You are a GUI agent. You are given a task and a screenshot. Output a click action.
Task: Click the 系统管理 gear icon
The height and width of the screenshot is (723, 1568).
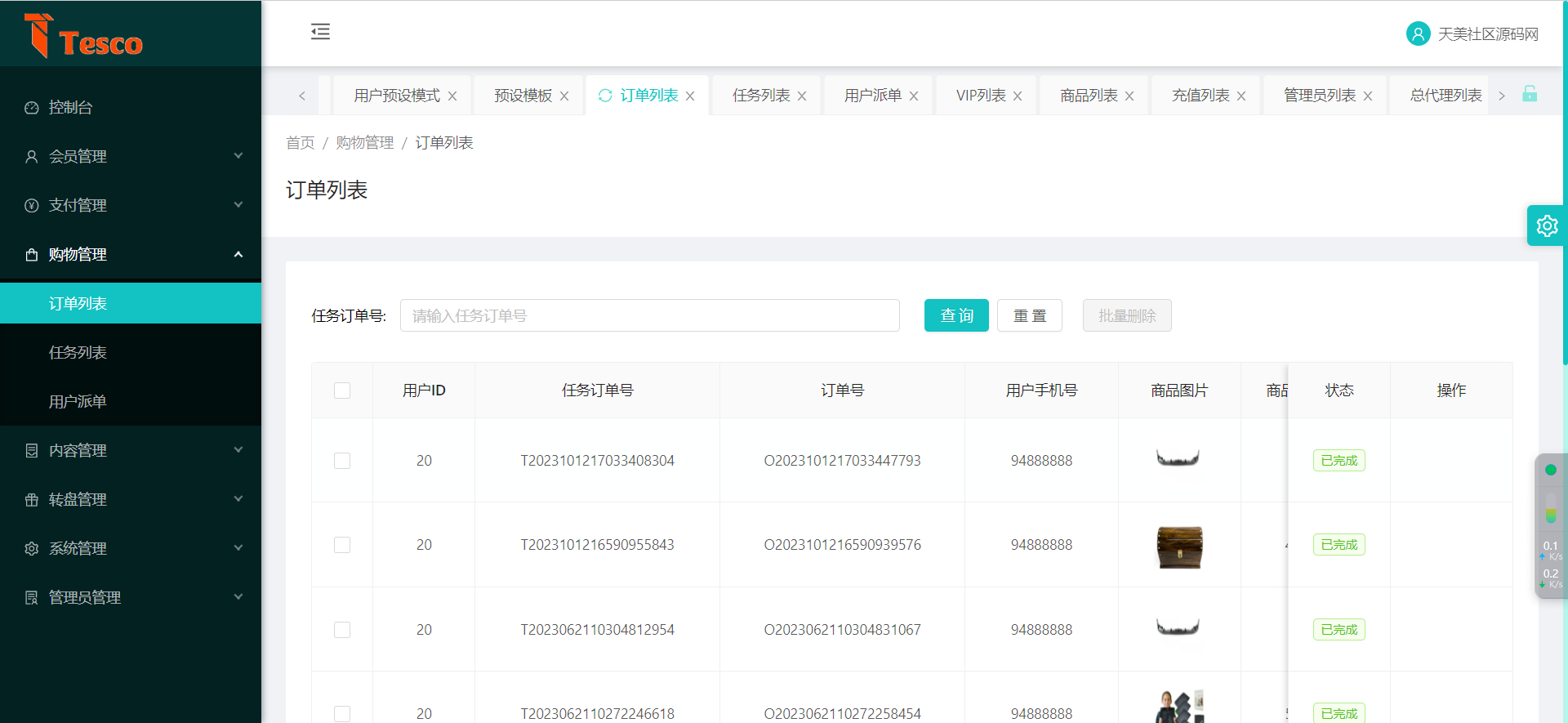tap(32, 549)
